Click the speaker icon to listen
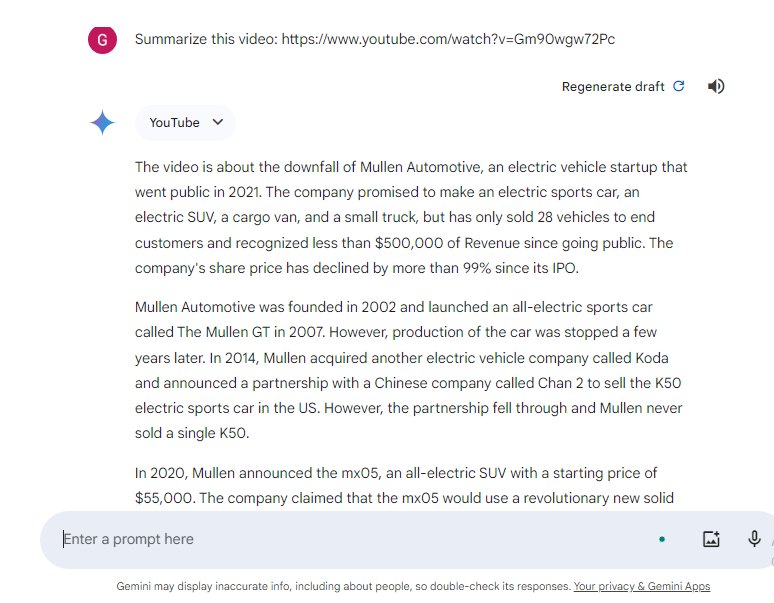This screenshot has width=774, height=603. [x=716, y=86]
